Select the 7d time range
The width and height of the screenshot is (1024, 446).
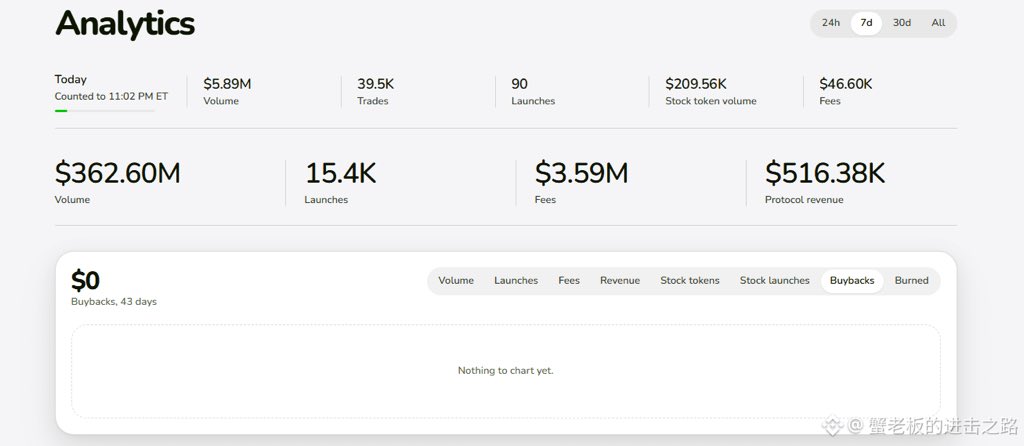tap(866, 23)
